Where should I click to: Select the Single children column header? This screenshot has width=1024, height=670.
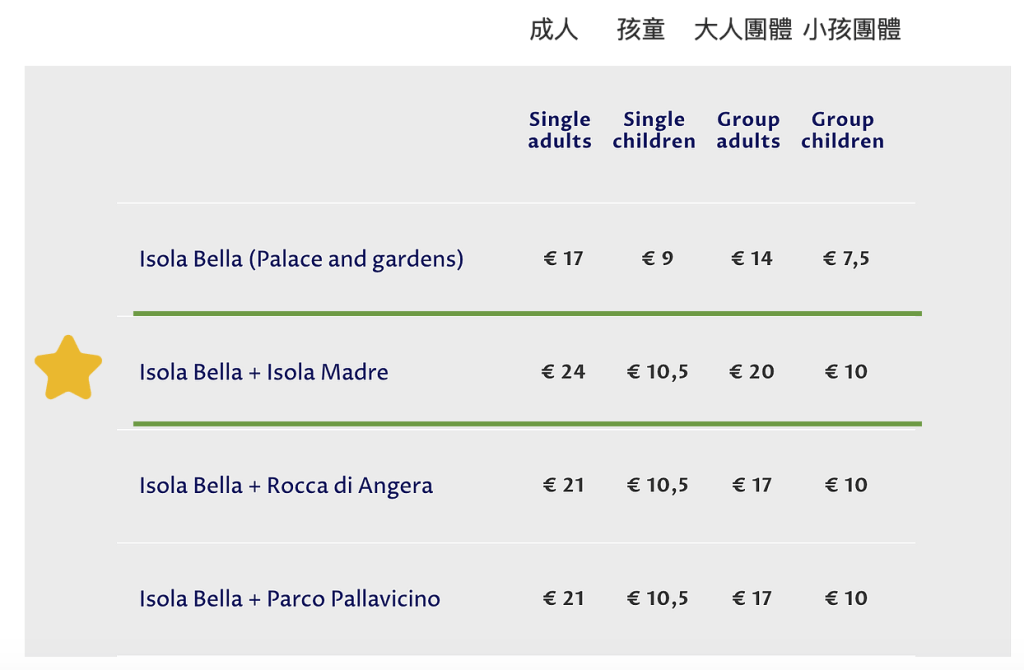(654, 130)
